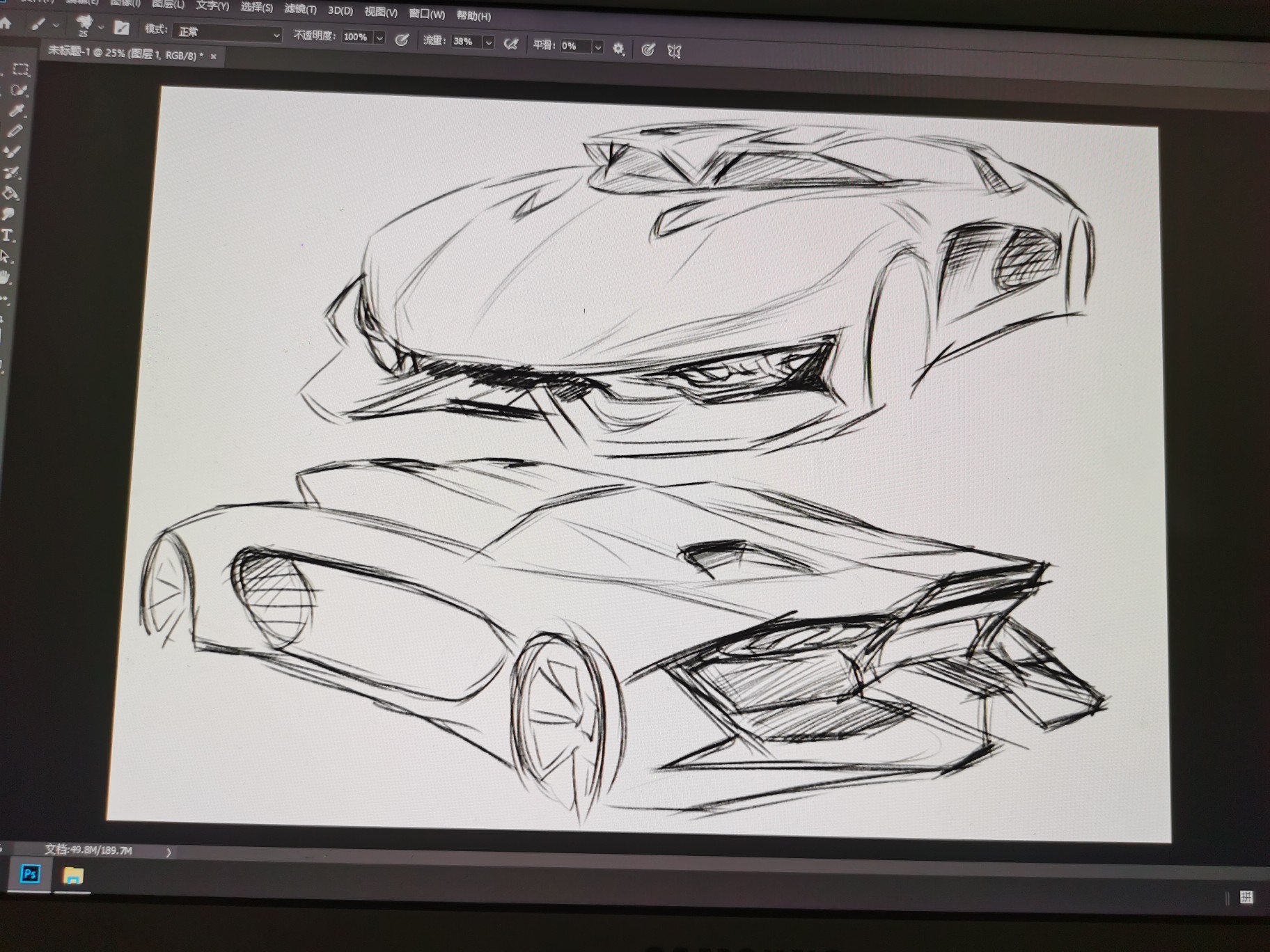Click the Photoshop icon in the taskbar
Image resolution: width=1270 pixels, height=952 pixels.
[x=29, y=875]
